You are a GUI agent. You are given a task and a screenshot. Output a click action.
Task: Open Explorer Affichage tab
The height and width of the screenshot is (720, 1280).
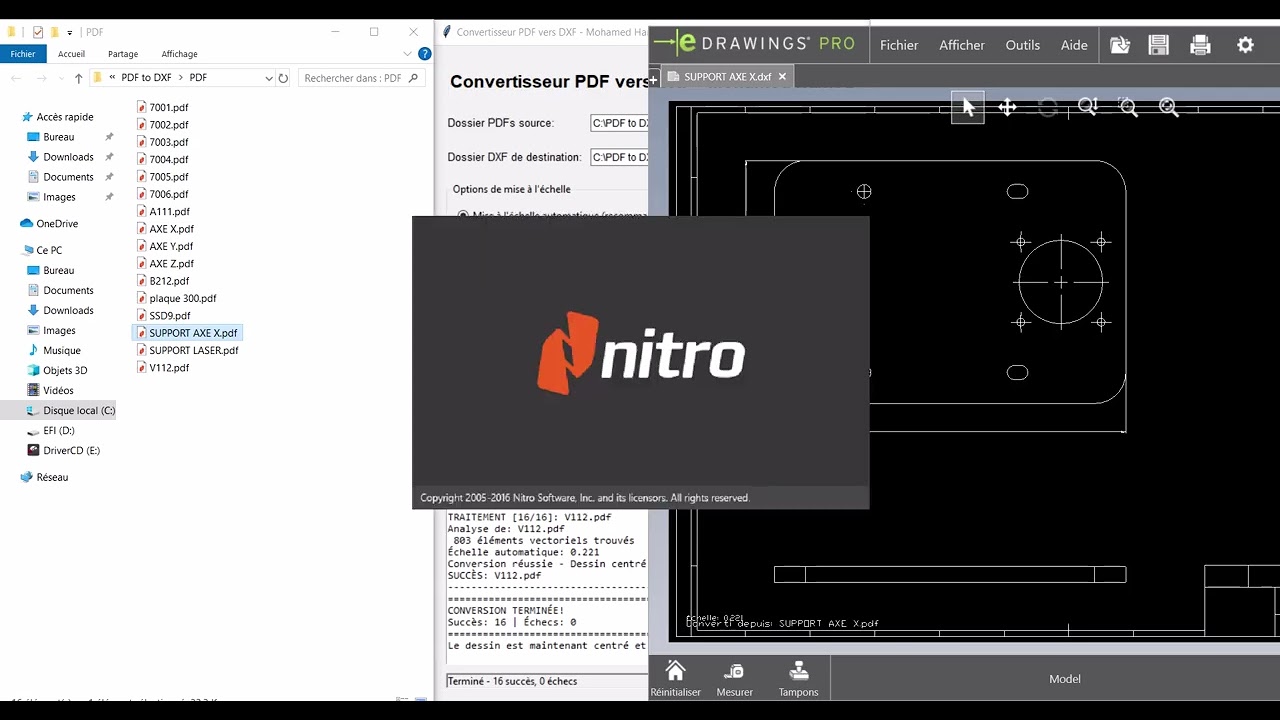179,54
